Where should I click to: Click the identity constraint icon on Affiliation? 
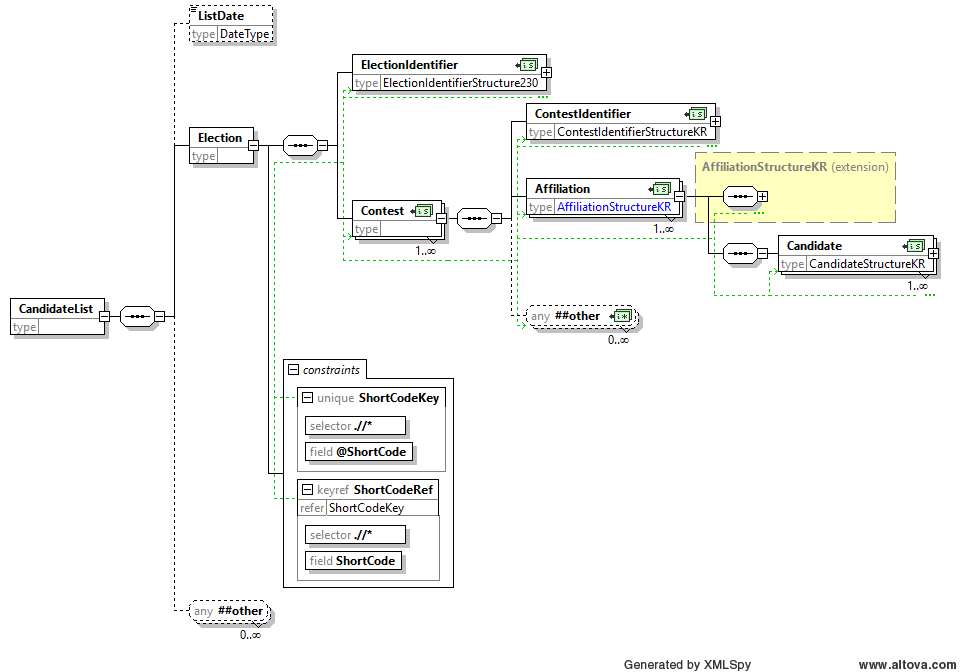[x=660, y=189]
